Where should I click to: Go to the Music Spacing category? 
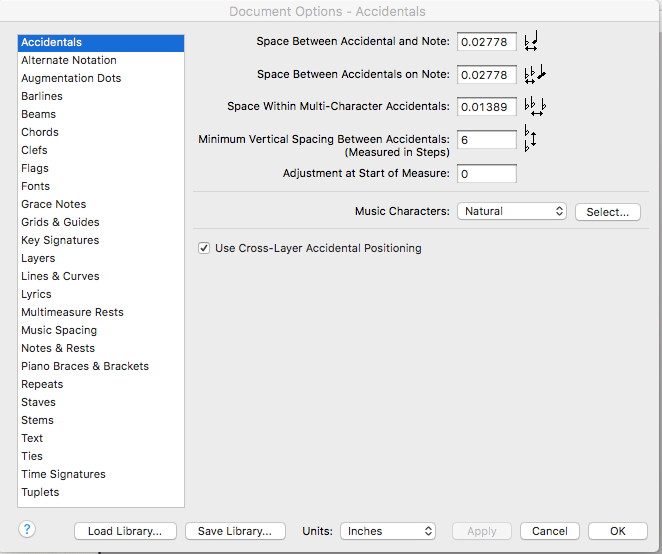pos(59,330)
